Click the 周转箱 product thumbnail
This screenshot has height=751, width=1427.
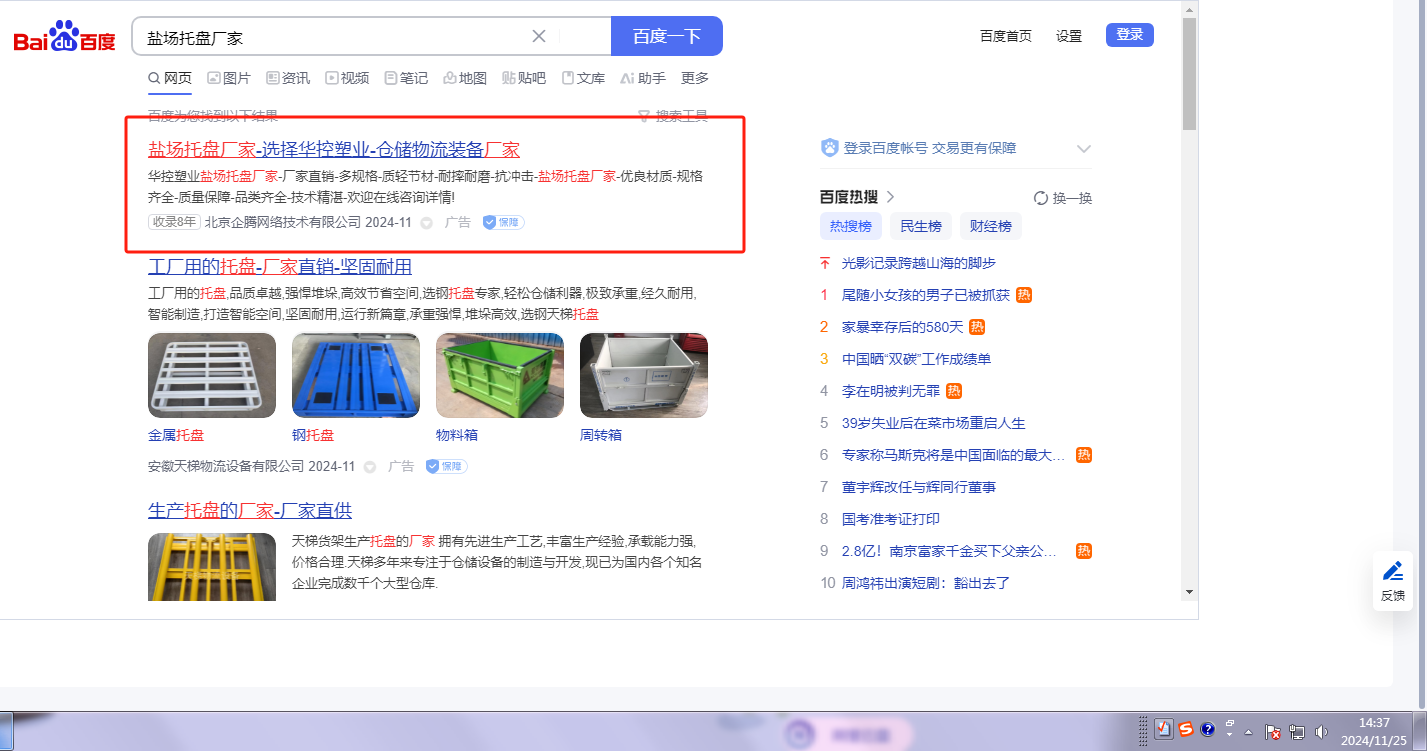click(x=644, y=375)
